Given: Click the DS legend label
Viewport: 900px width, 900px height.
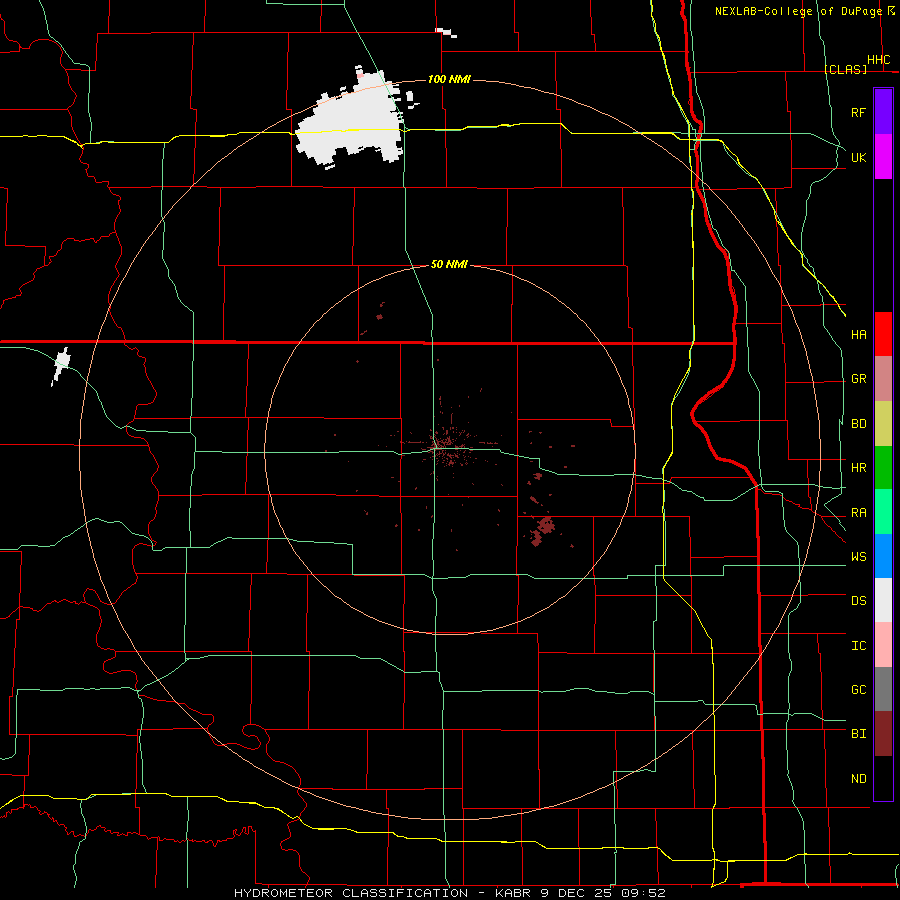Looking at the screenshot, I should point(858,601).
